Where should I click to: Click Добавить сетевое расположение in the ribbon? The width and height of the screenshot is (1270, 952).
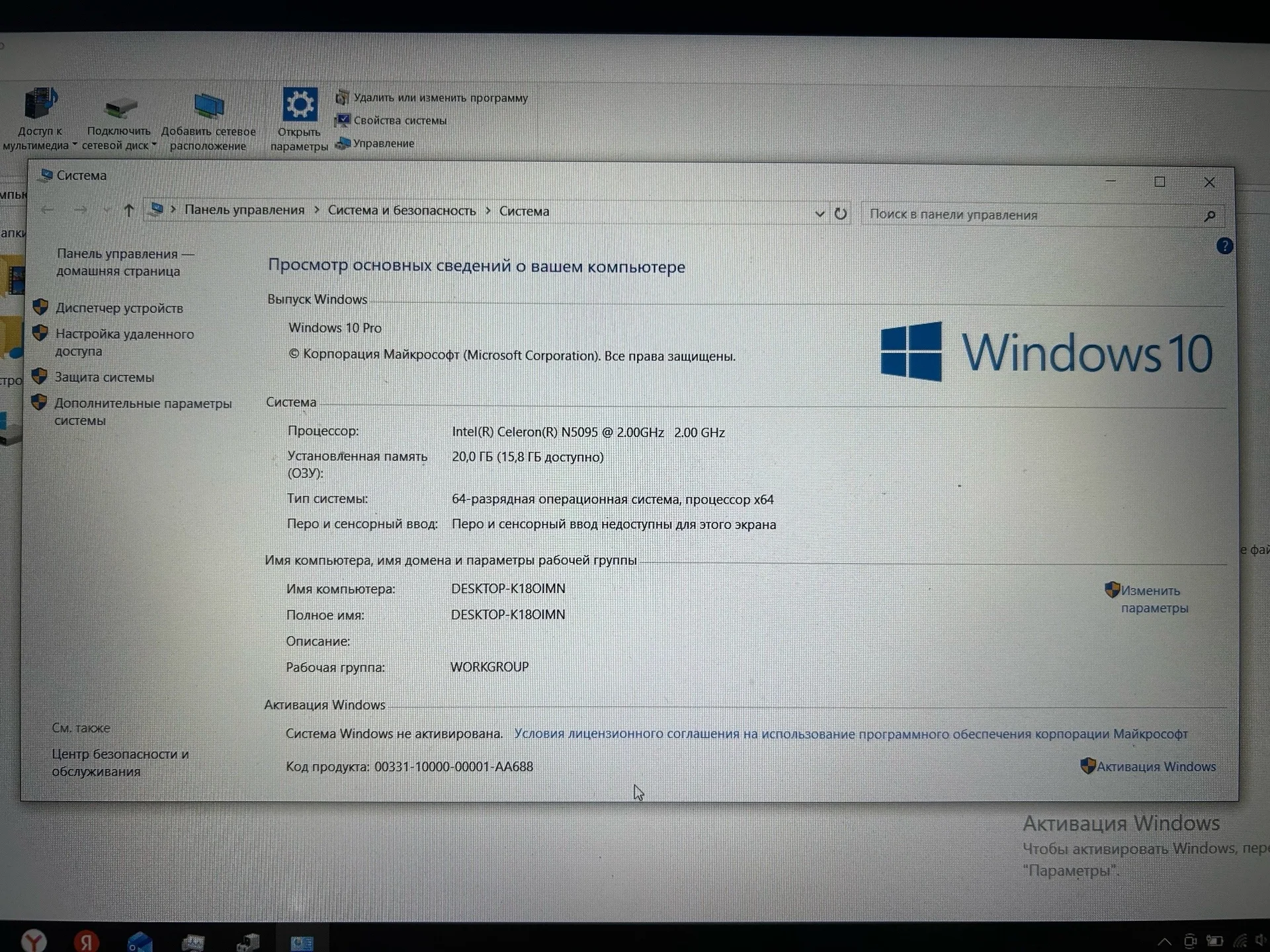tap(208, 122)
